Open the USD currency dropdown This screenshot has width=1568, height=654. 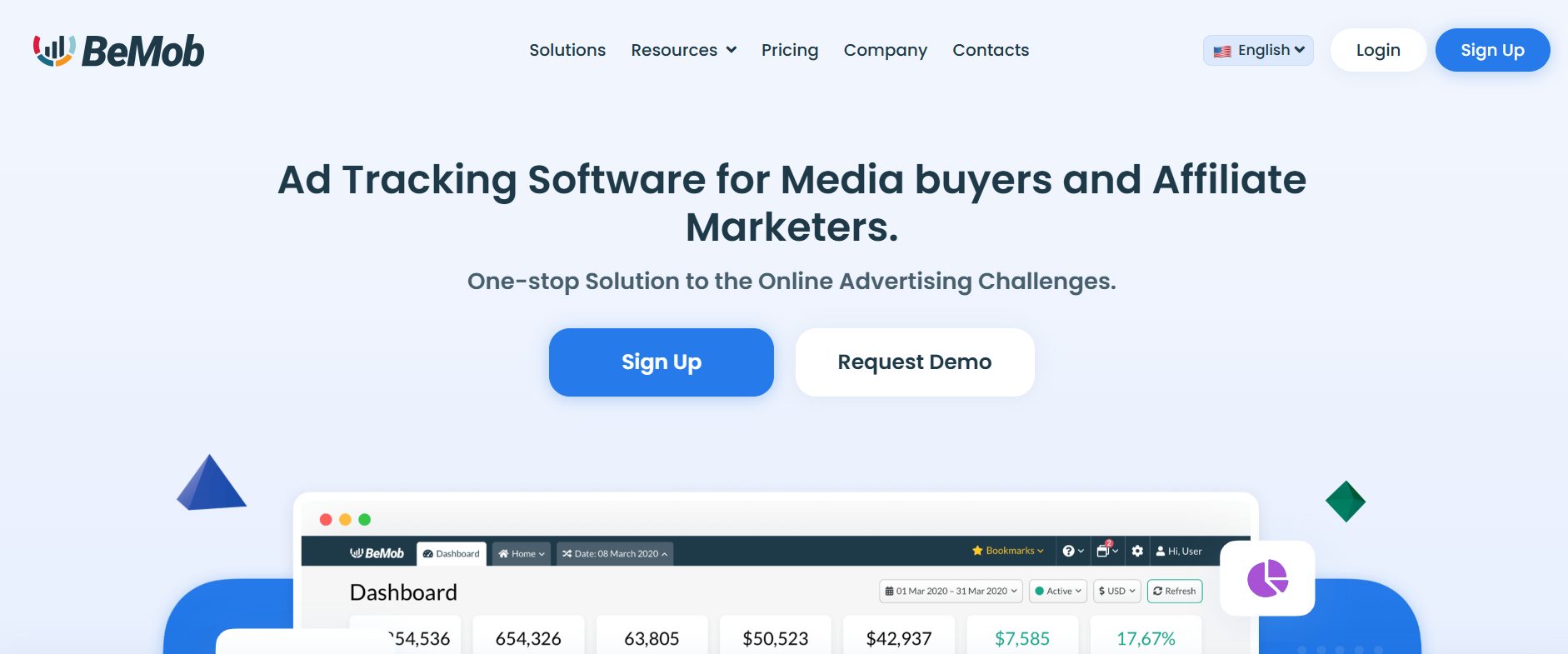(x=1117, y=591)
